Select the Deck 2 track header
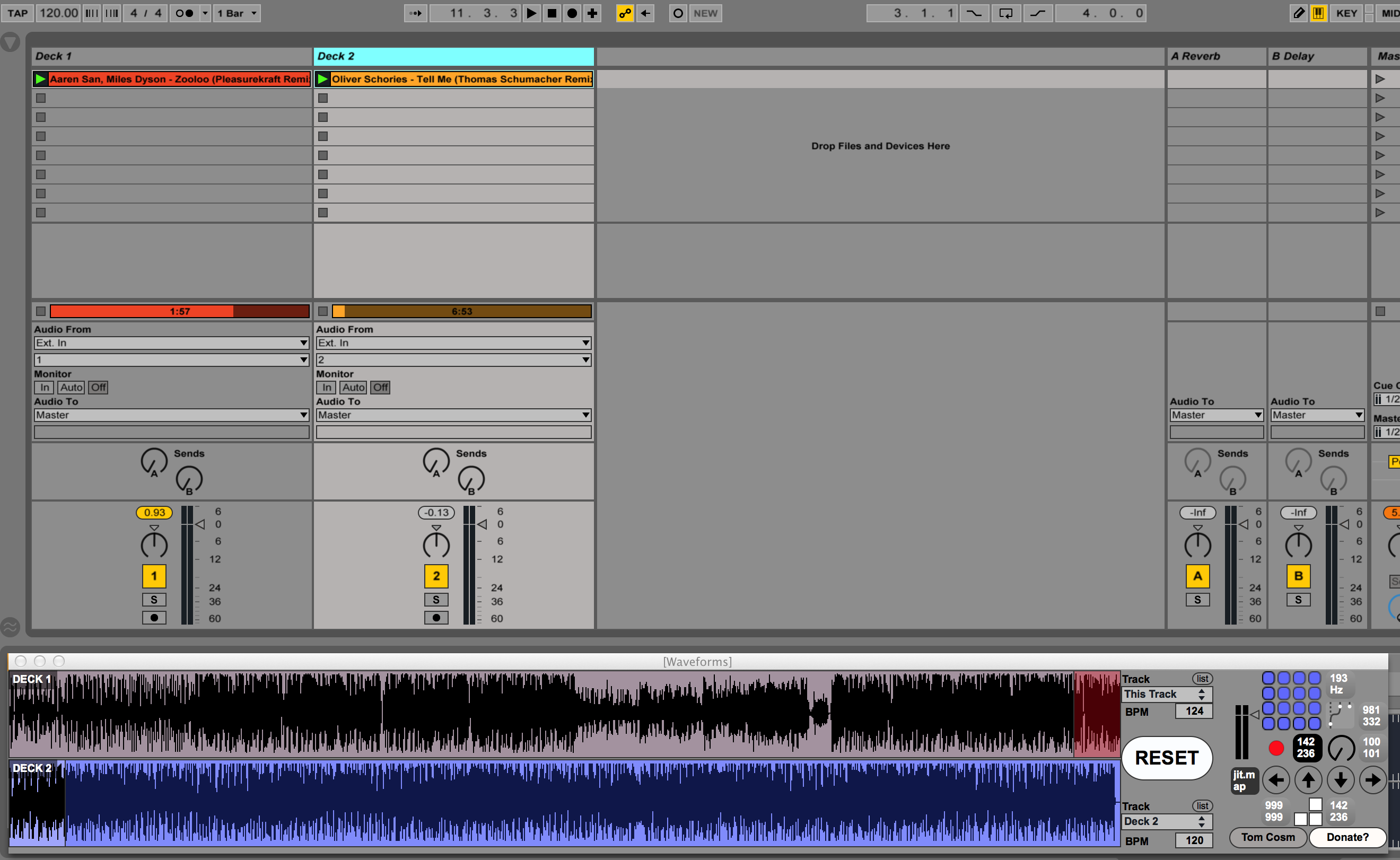The height and width of the screenshot is (860, 1400). click(x=453, y=56)
